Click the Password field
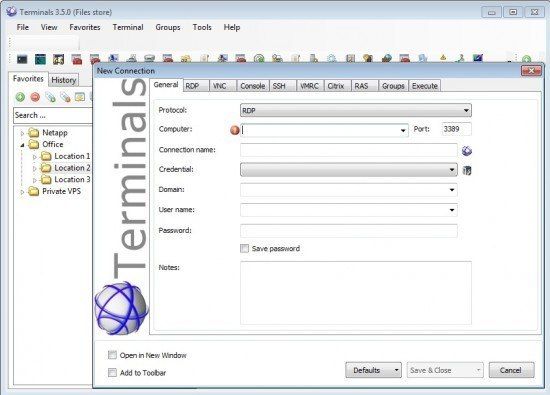 349,230
